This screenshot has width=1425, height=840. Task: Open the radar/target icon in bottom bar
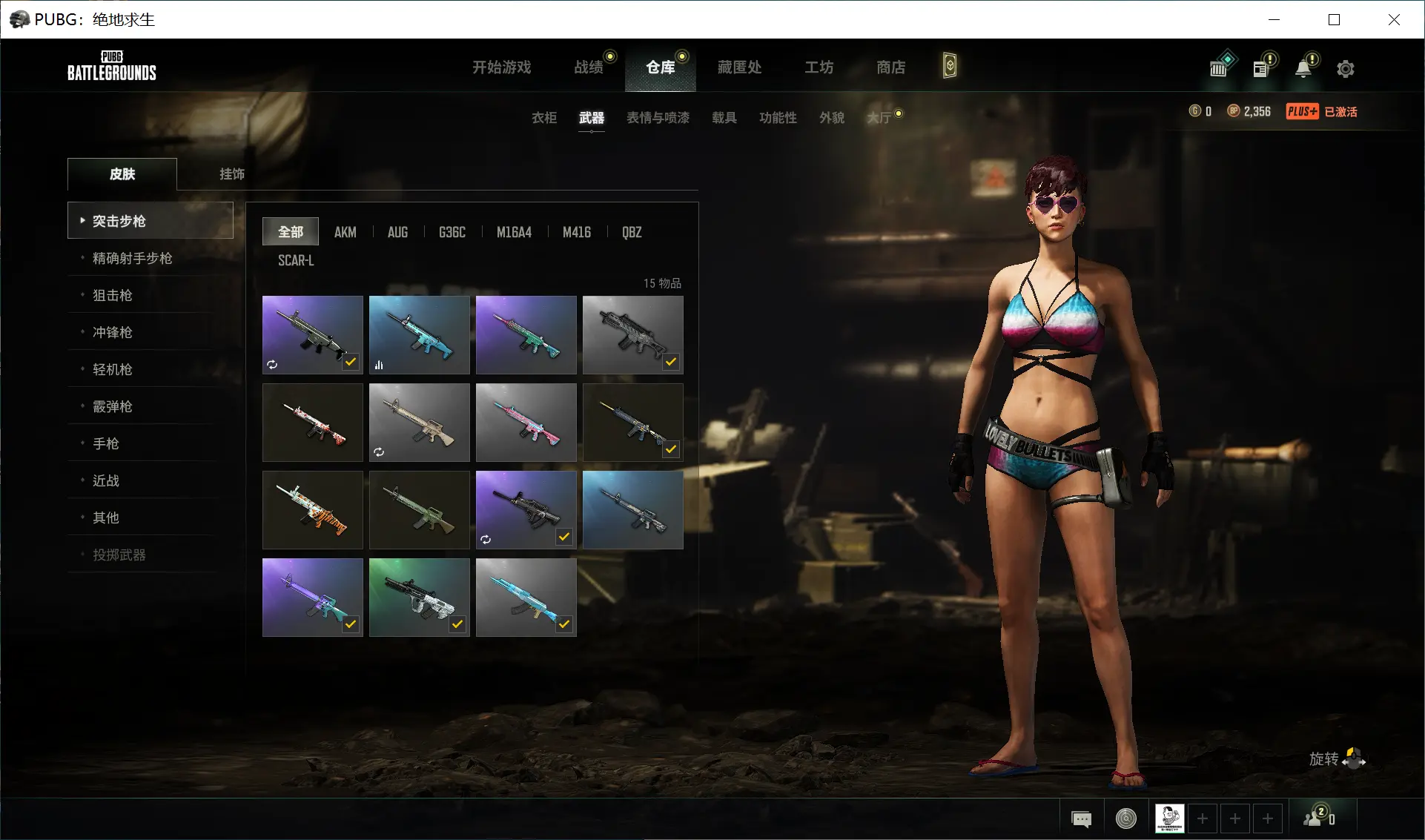point(1126,818)
